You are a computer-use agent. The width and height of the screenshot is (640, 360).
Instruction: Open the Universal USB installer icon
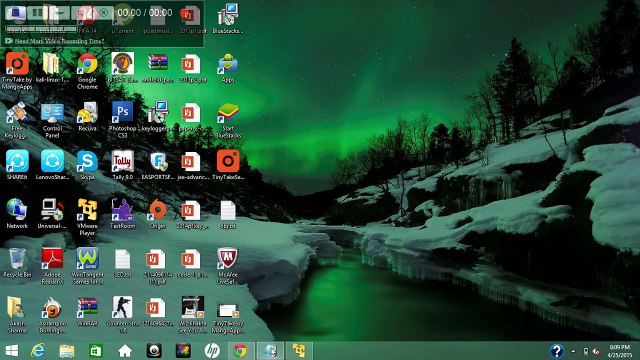pyautogui.click(x=52, y=213)
